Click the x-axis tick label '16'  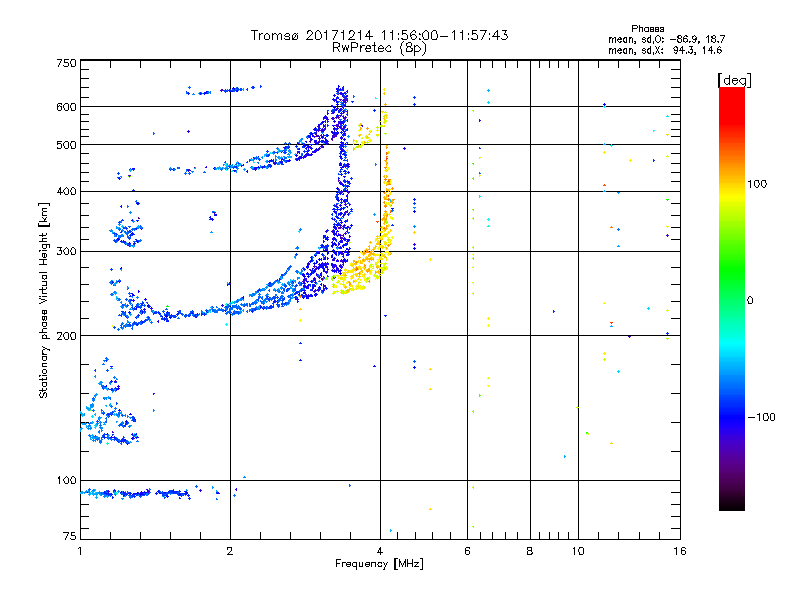[x=680, y=551]
